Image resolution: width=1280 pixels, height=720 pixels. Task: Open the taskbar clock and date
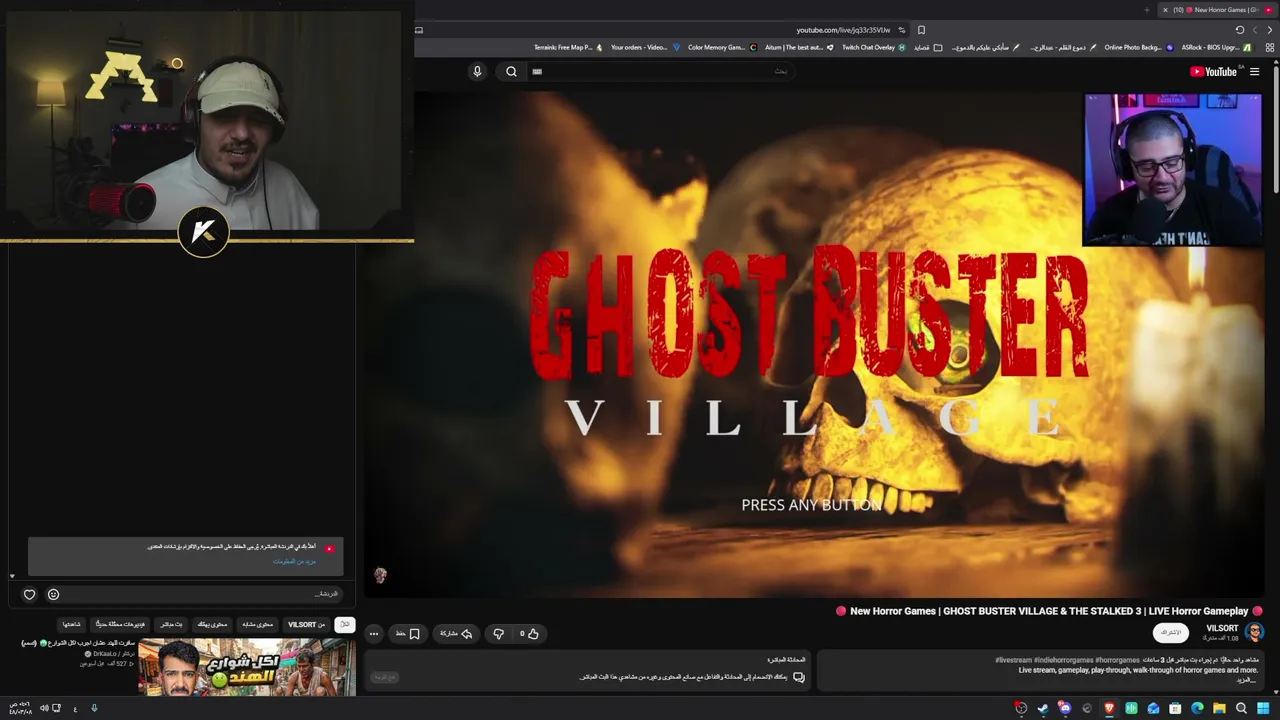pos(18,708)
